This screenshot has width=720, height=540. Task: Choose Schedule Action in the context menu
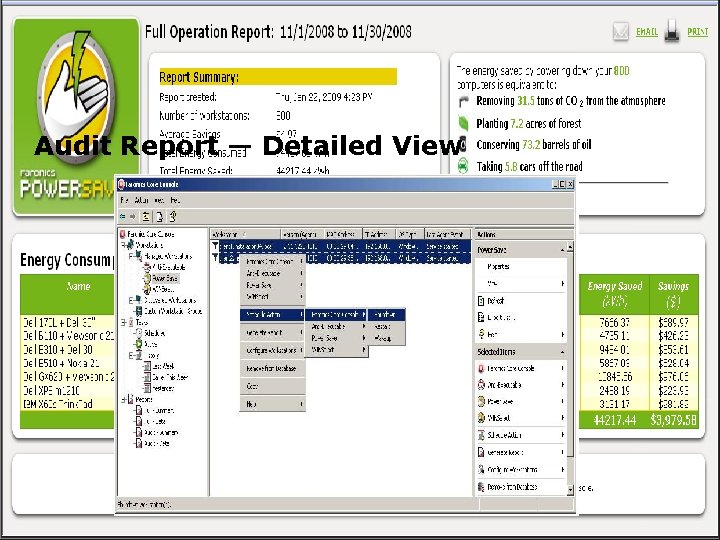273,315
